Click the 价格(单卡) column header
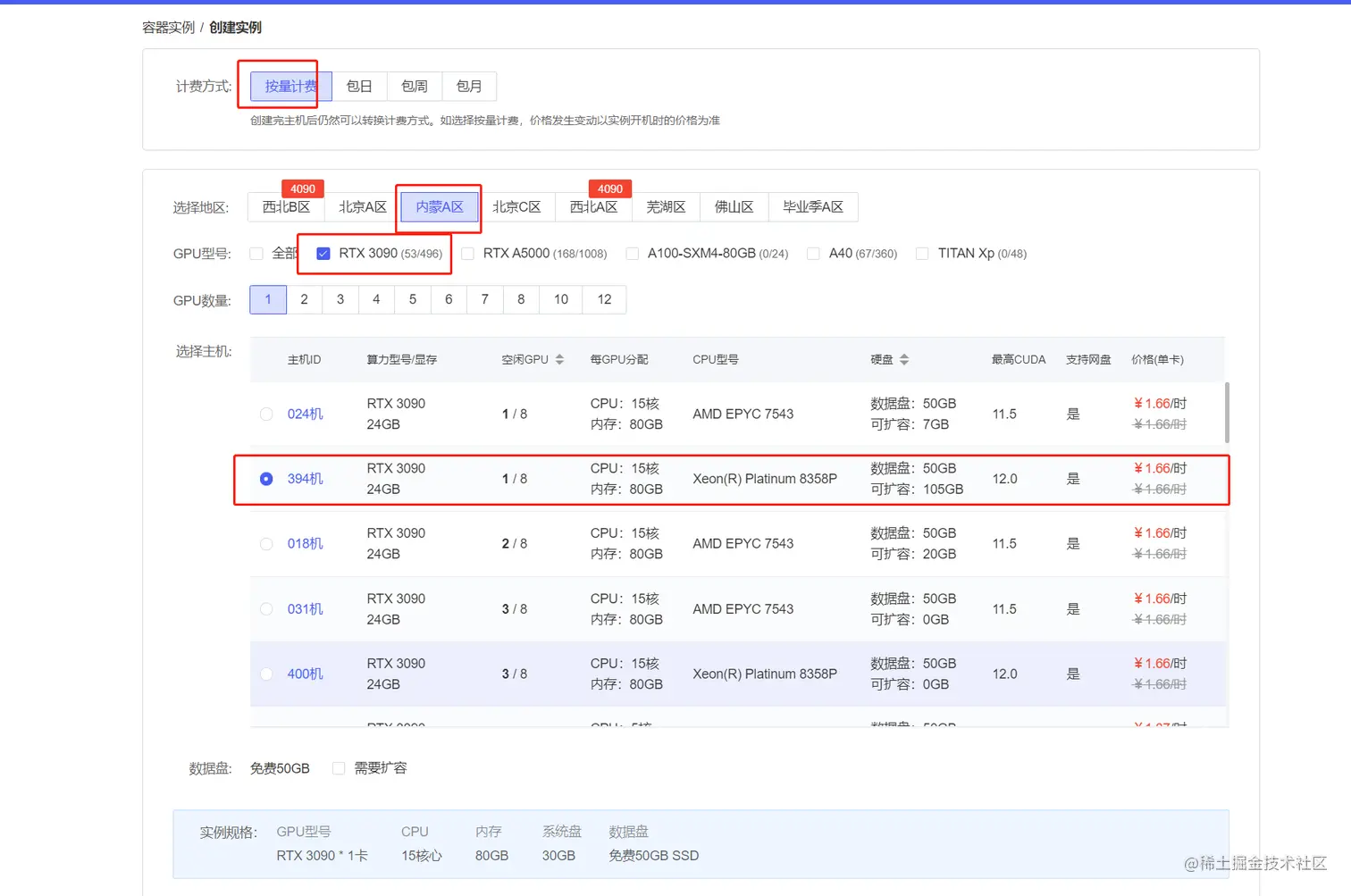This screenshot has height=896, width=1351. coord(1158,359)
